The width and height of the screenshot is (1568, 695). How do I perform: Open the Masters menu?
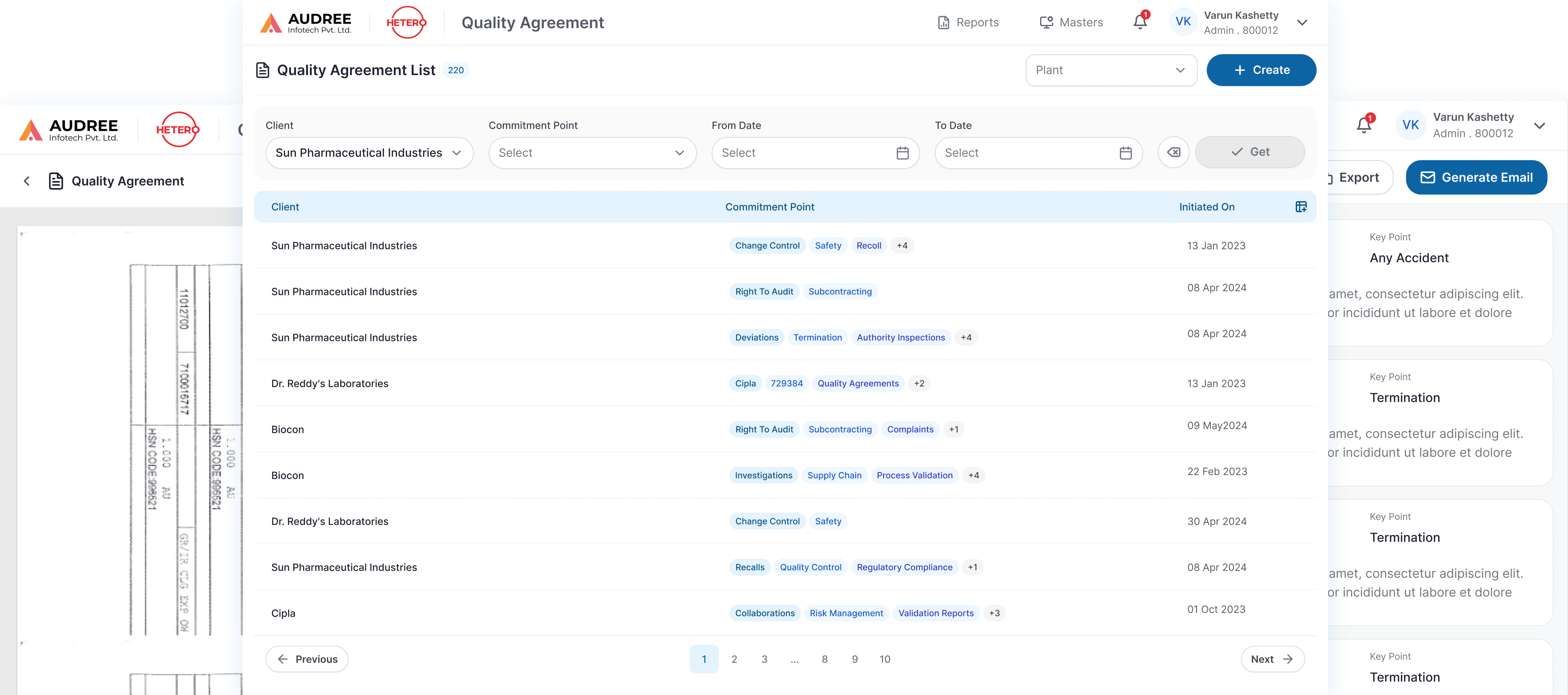pos(1071,23)
